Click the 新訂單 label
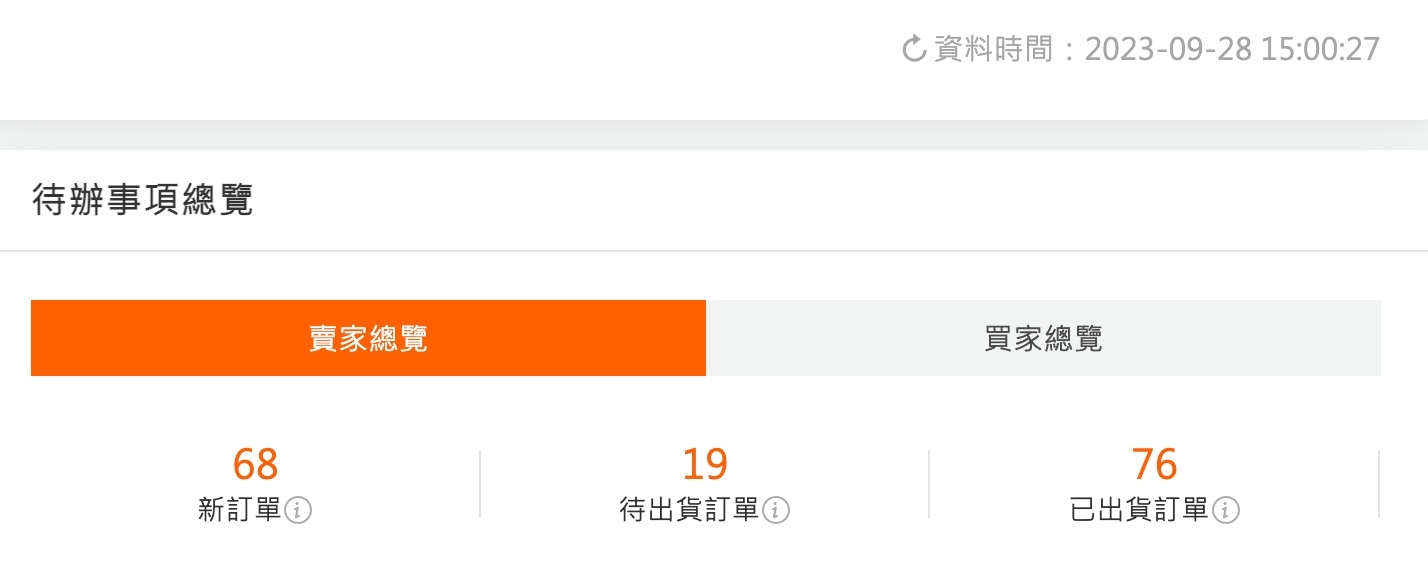This screenshot has height=584, width=1428. point(240,510)
